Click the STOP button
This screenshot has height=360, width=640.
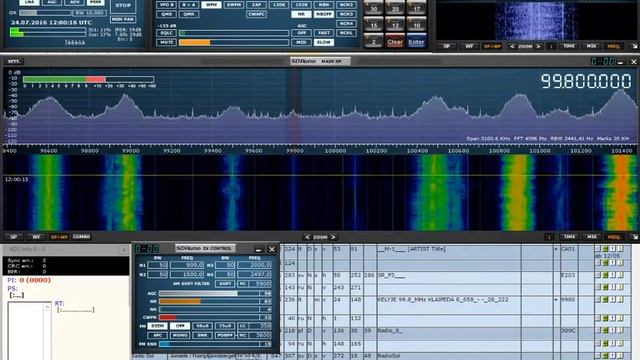[123, 6]
